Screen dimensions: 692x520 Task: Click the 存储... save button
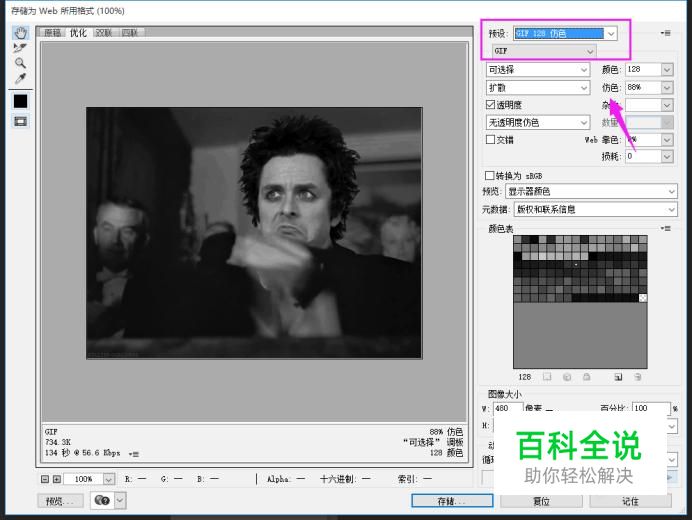coord(452,501)
